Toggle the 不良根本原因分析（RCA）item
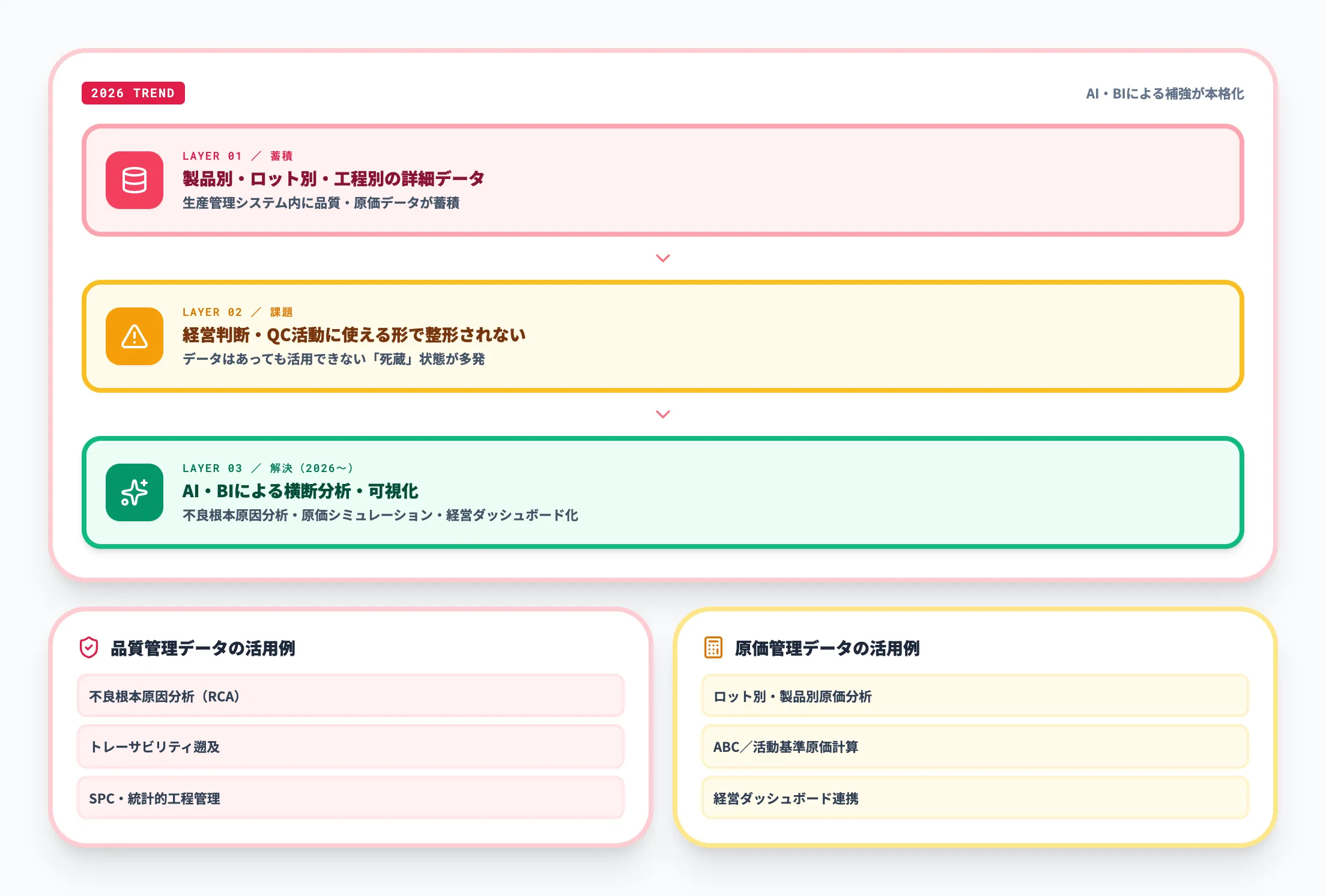Image resolution: width=1326 pixels, height=896 pixels. [x=351, y=695]
